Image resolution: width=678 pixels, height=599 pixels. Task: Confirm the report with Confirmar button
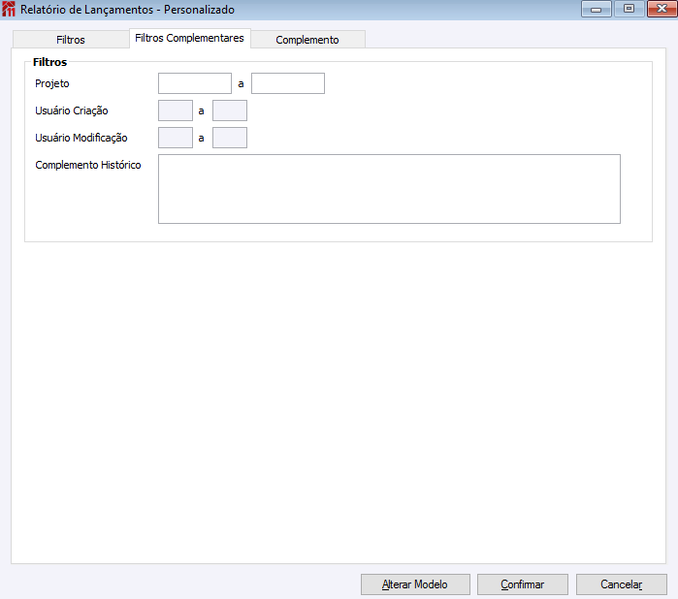(x=523, y=584)
